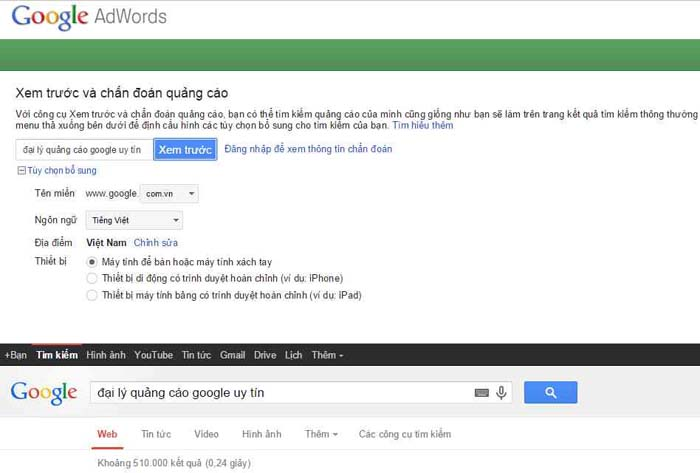Viewport: 700px width, 473px height.
Task: Open 'Hình ảnh' in the black bar
Action: point(106,355)
